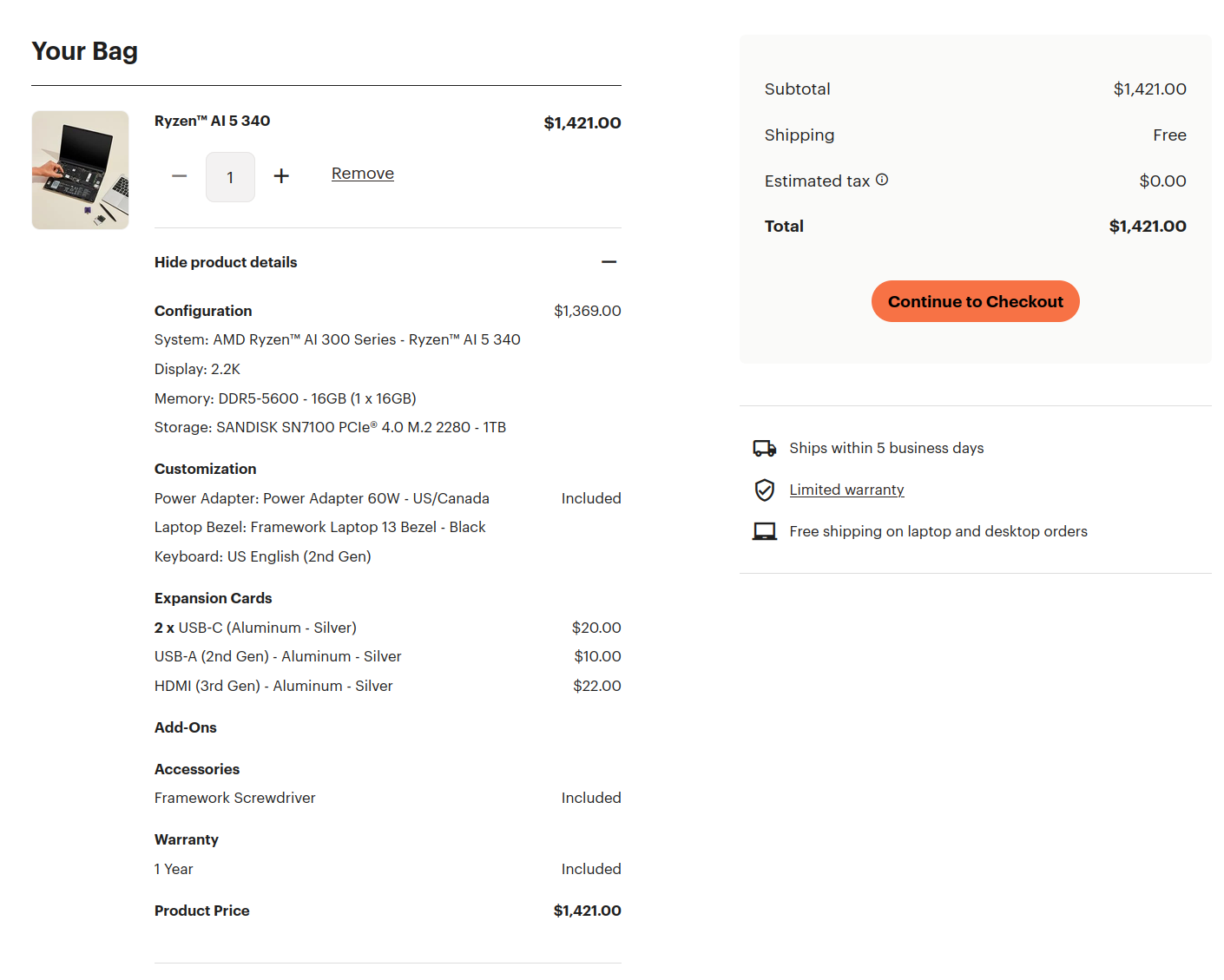Screen dimensions: 1224x980
Task: Click the Accessories heading
Action: pyautogui.click(x=197, y=769)
